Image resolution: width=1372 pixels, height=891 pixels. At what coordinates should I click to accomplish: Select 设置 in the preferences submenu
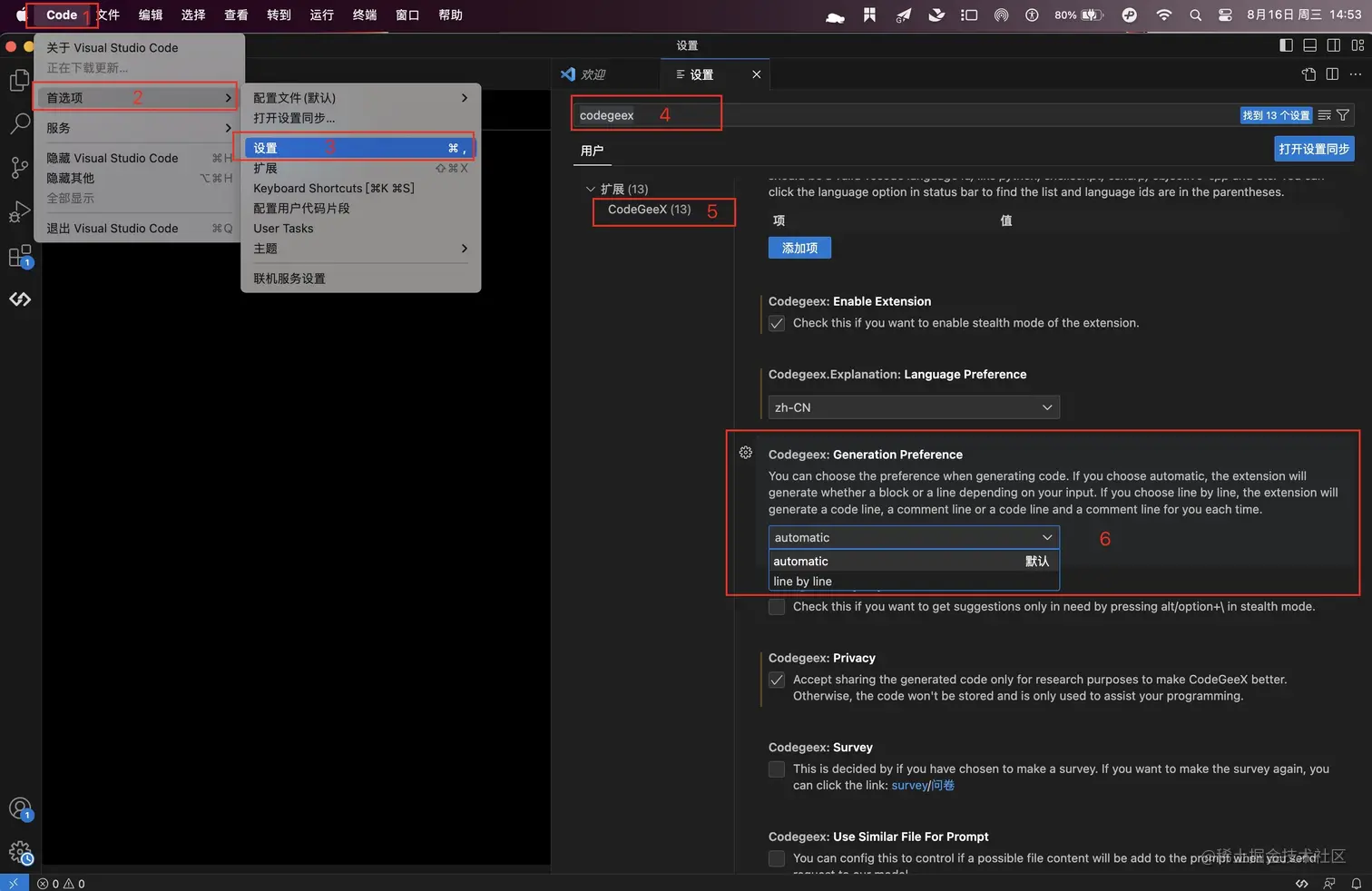pos(360,148)
